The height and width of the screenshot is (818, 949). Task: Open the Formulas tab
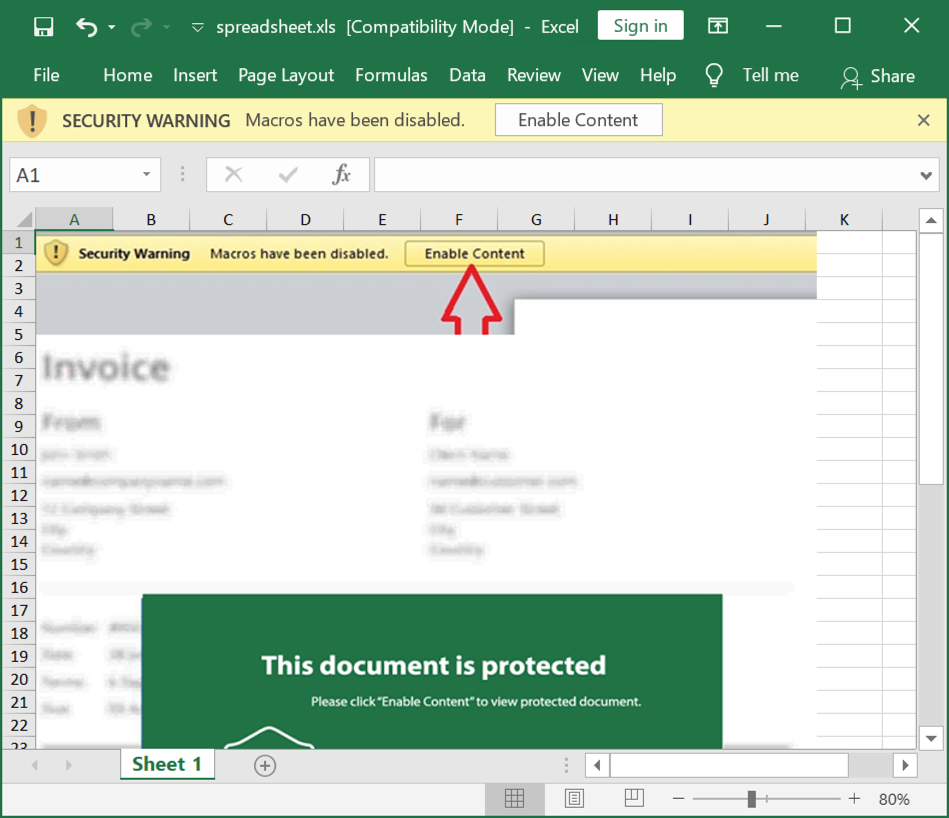click(x=391, y=75)
